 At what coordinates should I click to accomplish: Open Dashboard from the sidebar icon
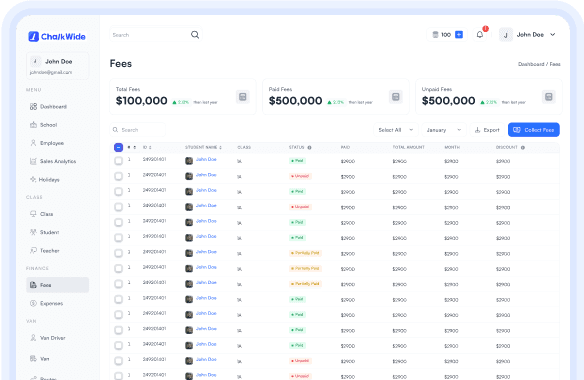(x=33, y=107)
